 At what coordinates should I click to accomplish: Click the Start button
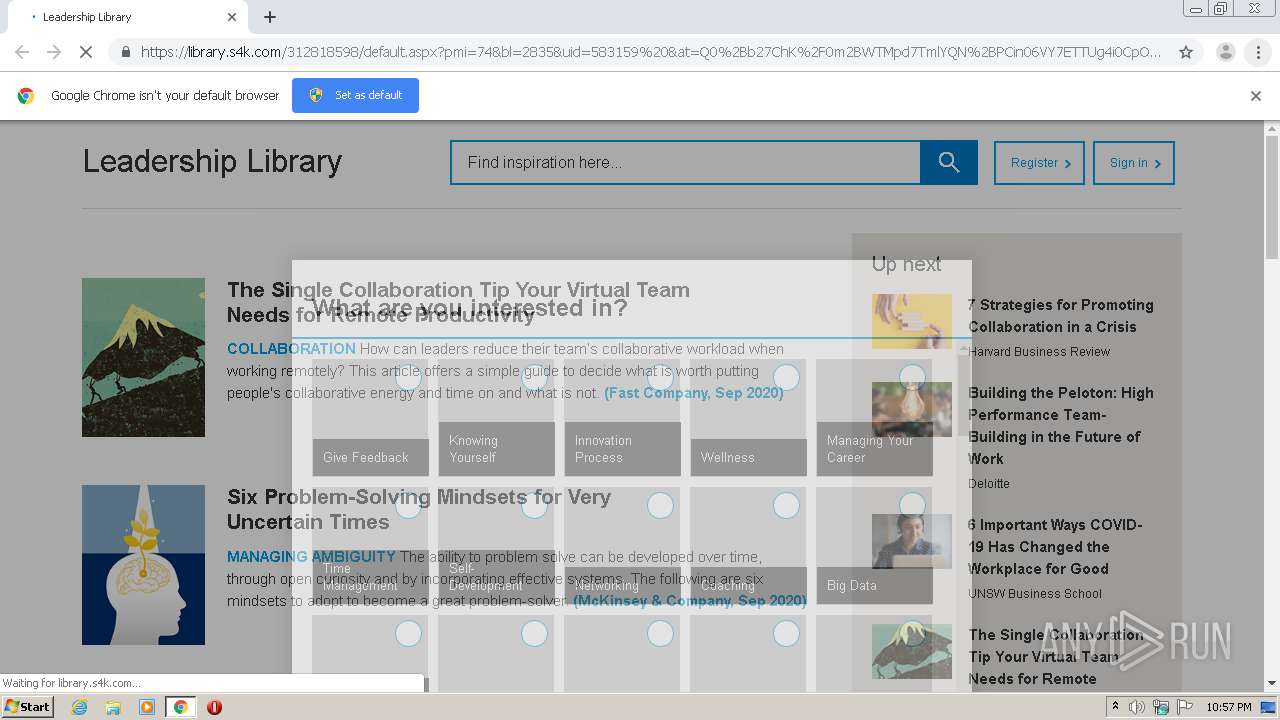point(28,707)
